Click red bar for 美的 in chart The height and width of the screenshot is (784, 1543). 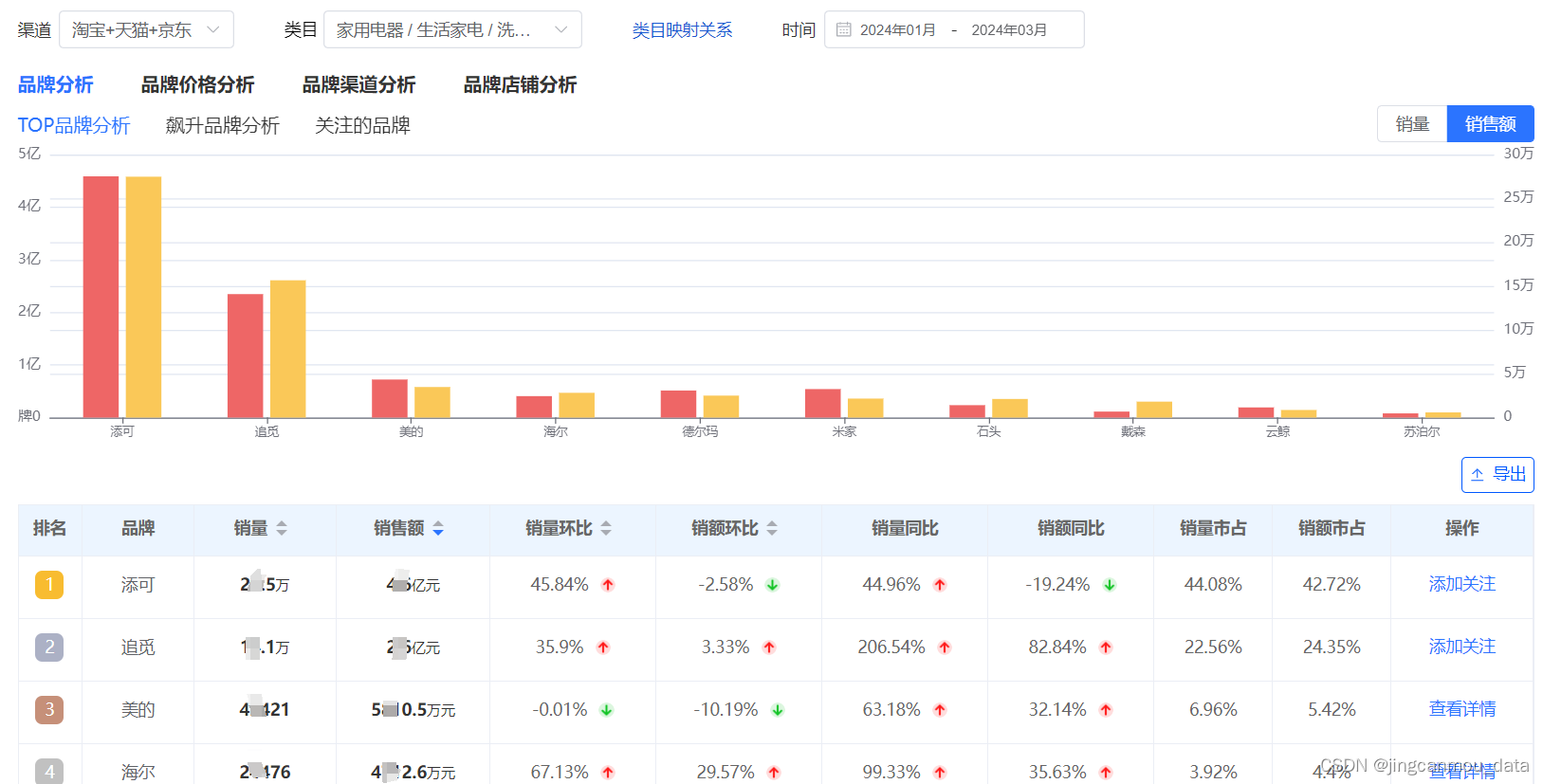[x=390, y=398]
